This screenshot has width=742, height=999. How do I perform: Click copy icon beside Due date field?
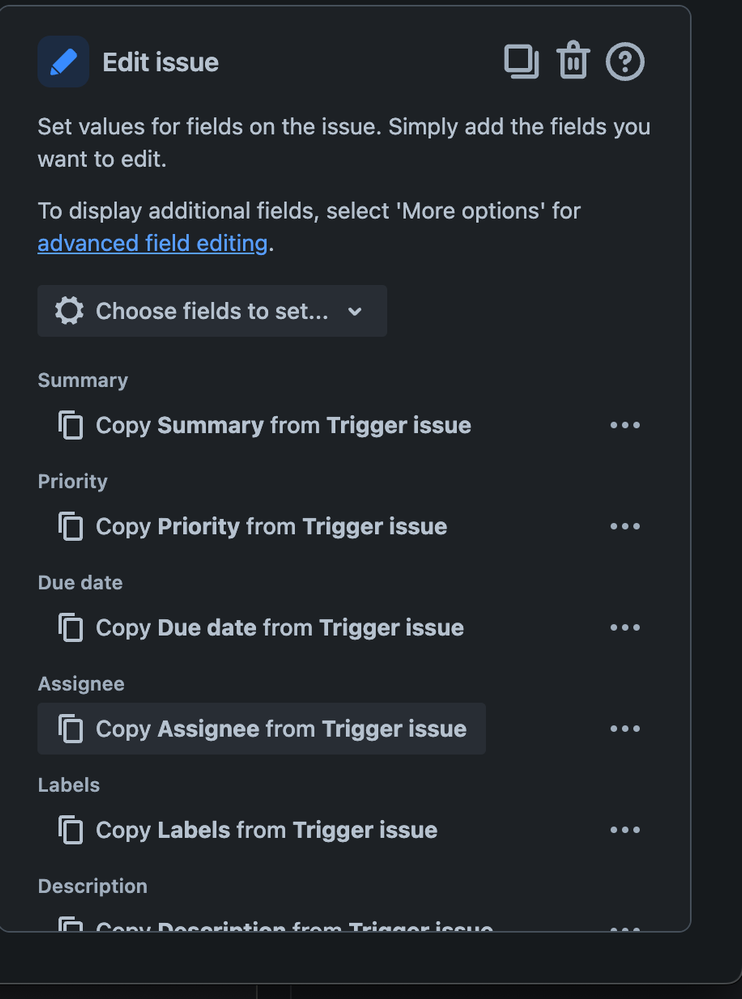71,628
